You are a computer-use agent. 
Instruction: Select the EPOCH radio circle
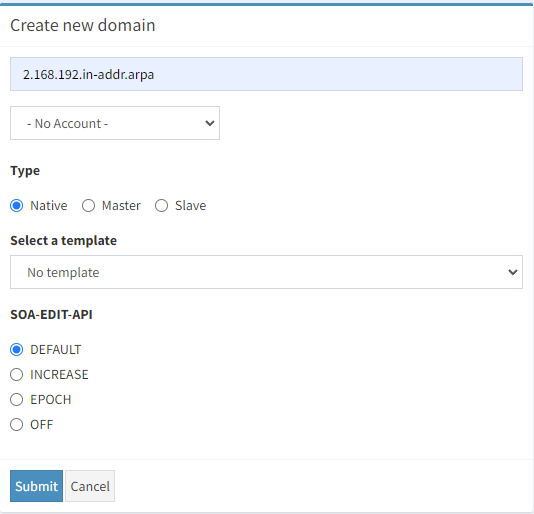17,400
